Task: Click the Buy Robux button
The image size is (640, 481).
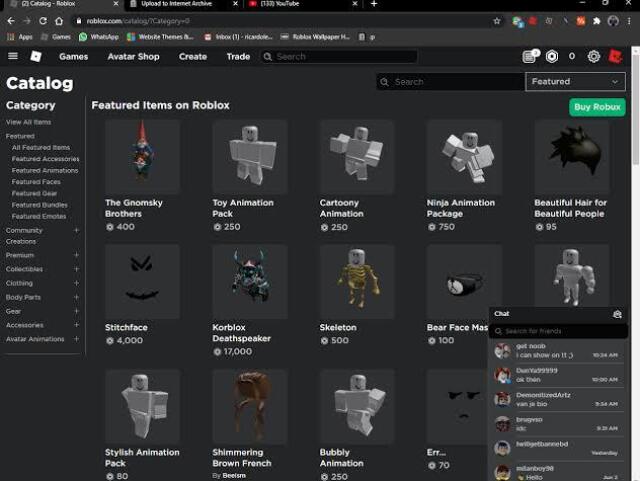Action: click(597, 107)
